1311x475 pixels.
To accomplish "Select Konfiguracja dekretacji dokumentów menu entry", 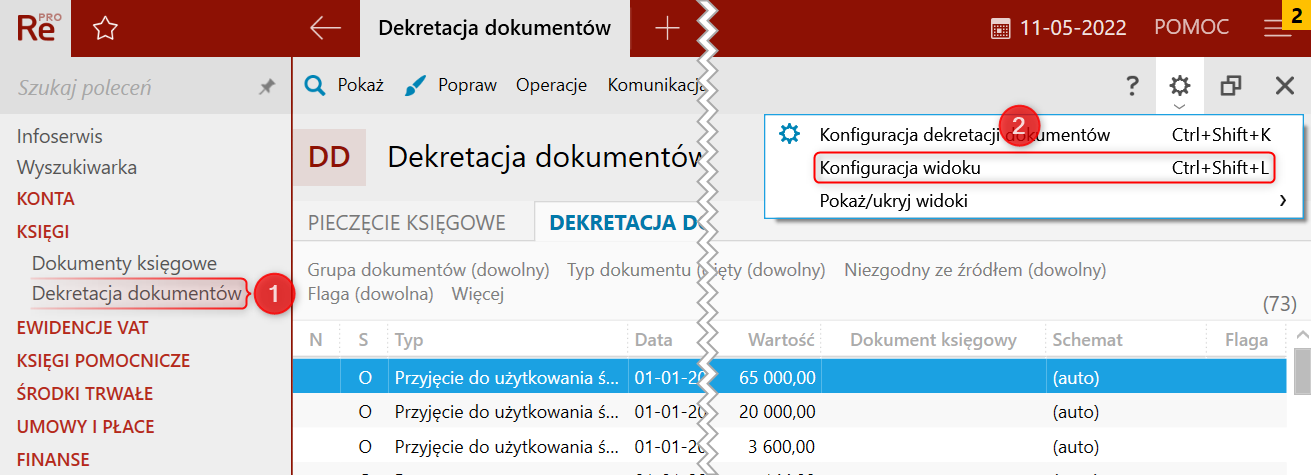I will 1033,134.
